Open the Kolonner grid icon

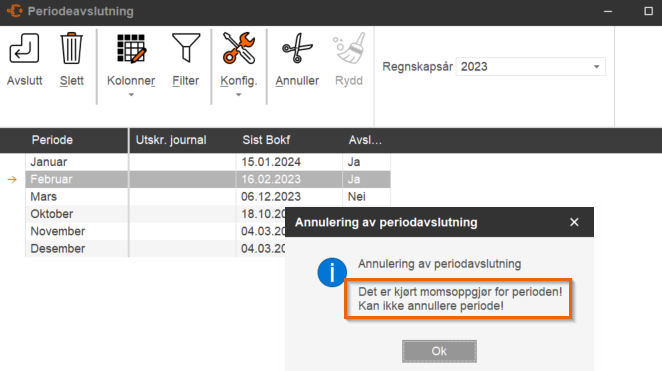[x=131, y=49]
